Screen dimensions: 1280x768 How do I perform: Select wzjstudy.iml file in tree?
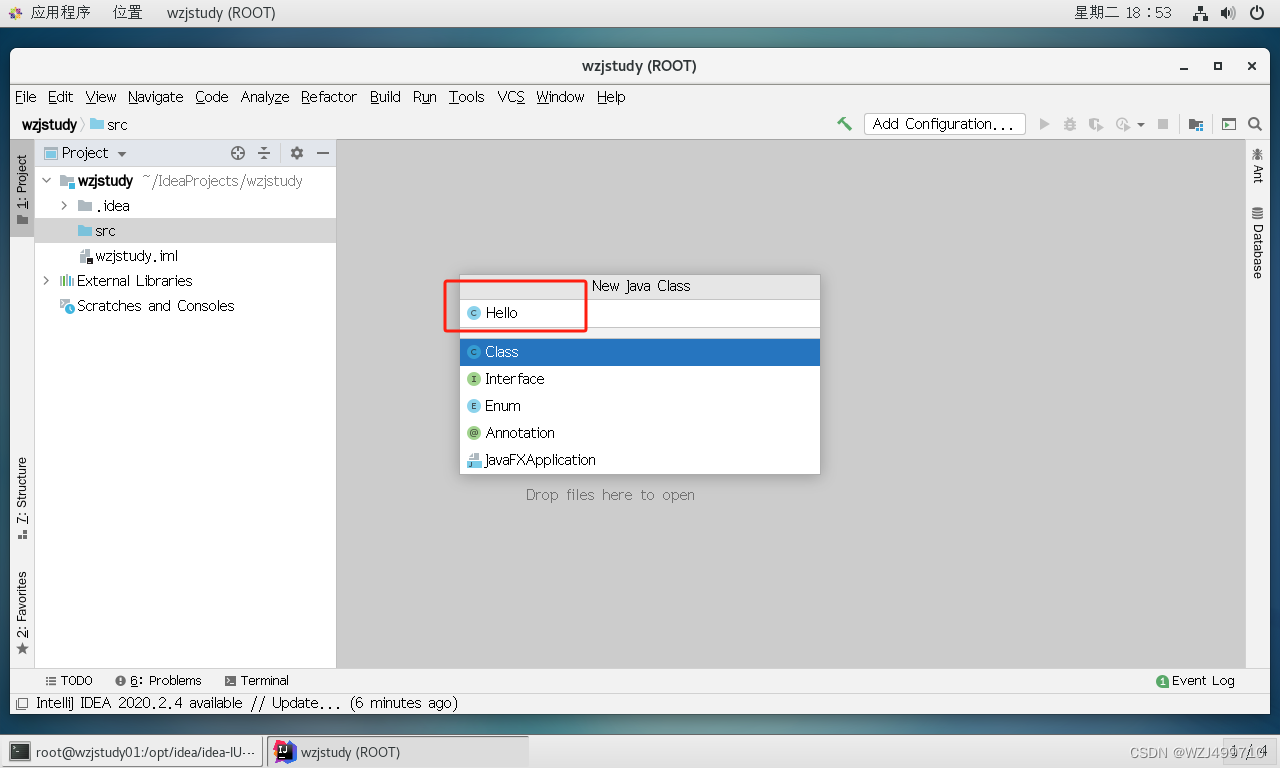[186, 256]
